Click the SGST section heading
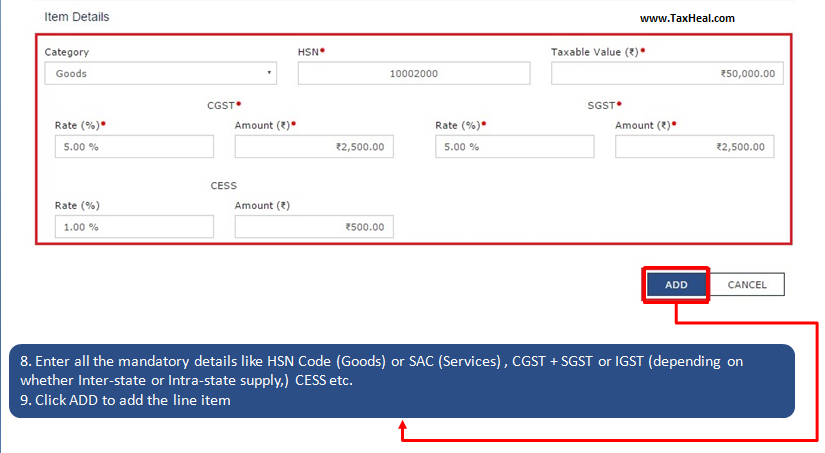 pyautogui.click(x=603, y=104)
